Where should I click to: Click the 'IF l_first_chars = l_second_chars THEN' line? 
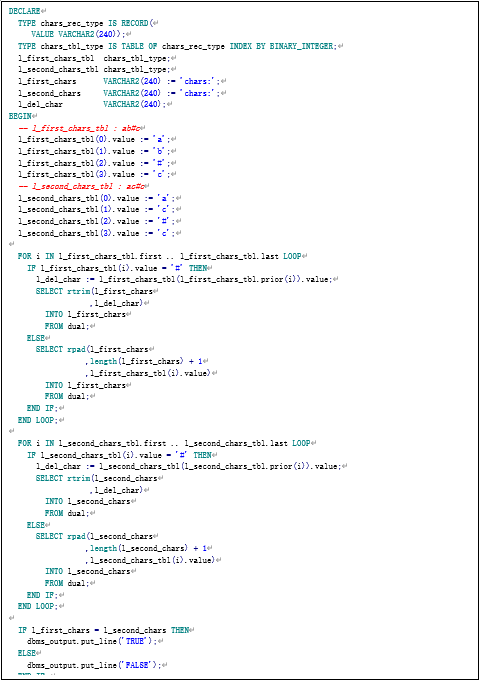(x=103, y=630)
